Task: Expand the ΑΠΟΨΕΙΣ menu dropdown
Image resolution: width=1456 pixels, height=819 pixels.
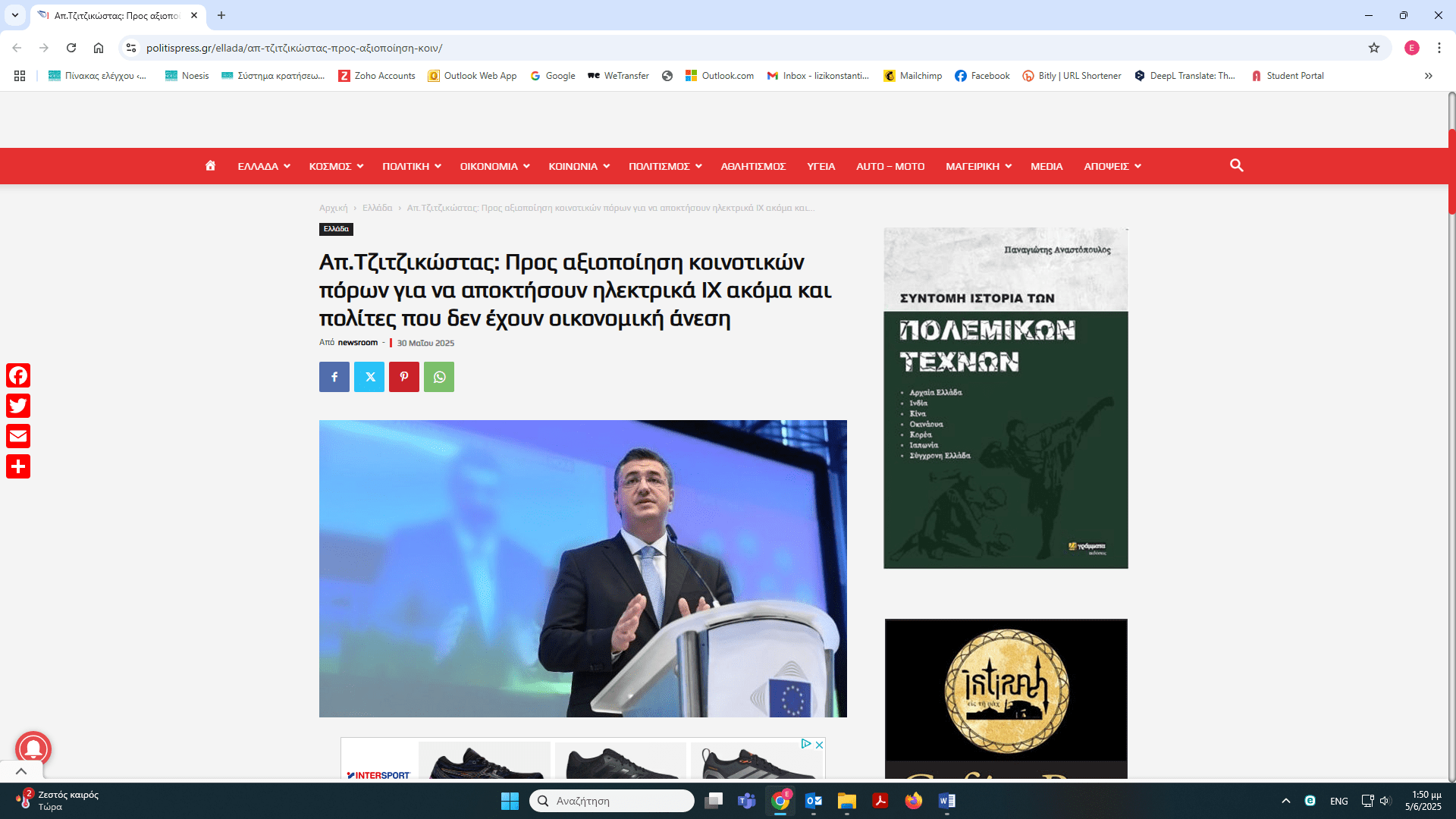Action: [1112, 166]
